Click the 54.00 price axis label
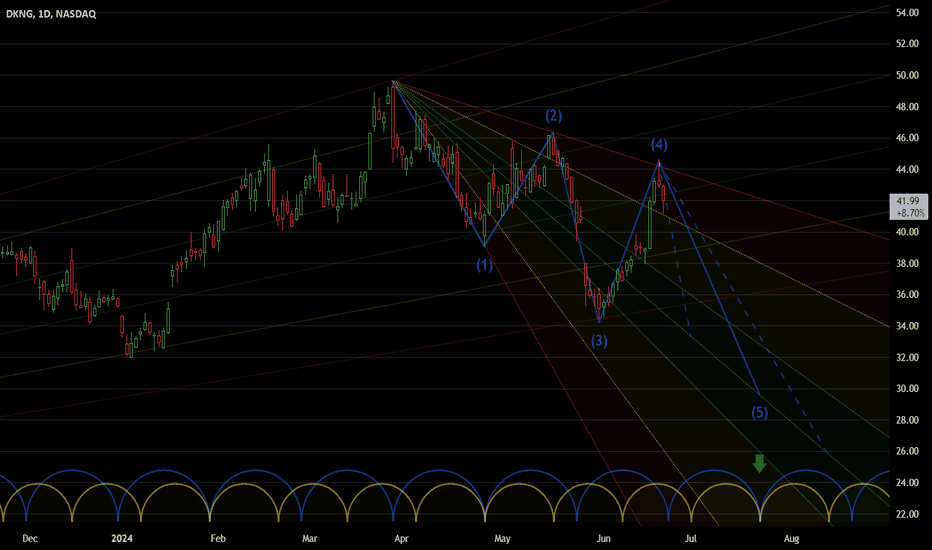Viewport: 932px width, 550px height. coord(907,12)
